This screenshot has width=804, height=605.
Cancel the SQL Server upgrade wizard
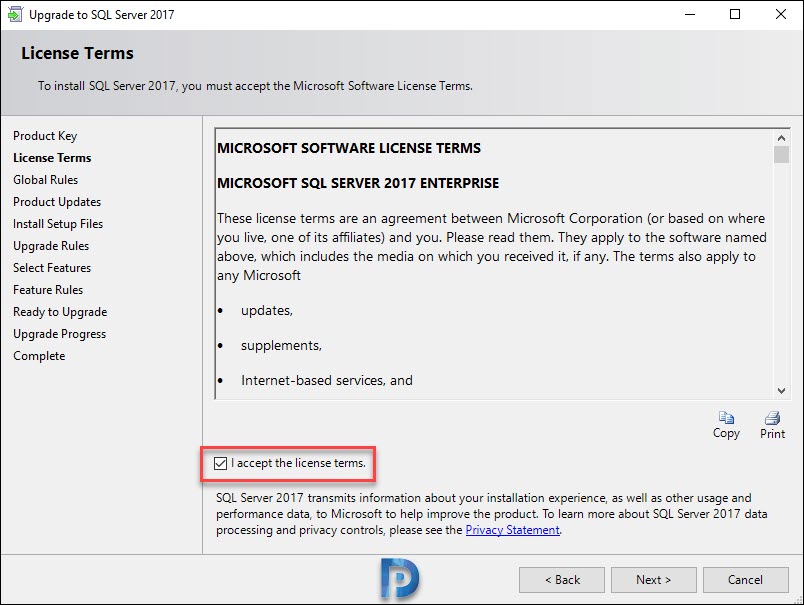[746, 580]
